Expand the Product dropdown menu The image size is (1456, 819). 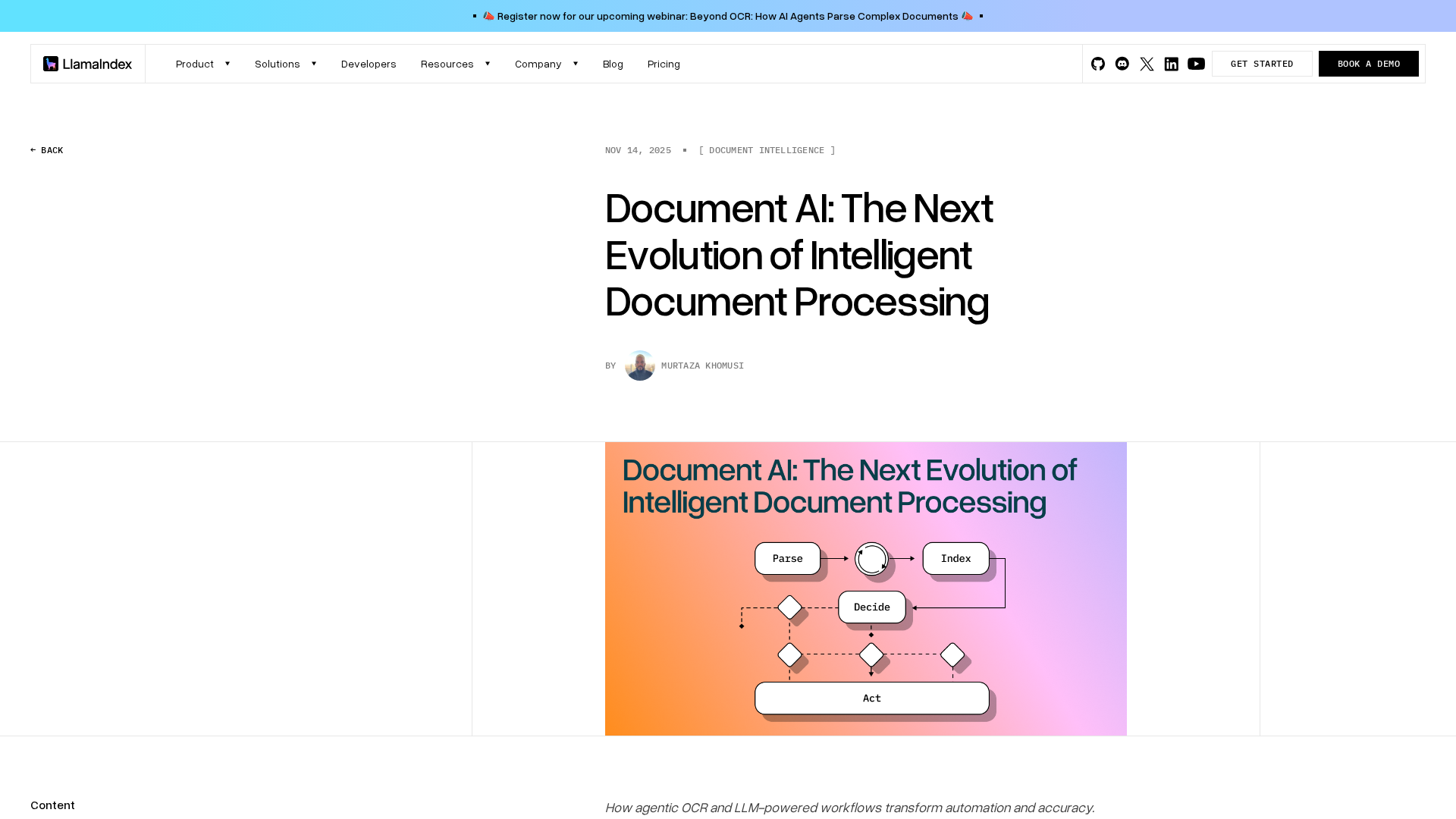pos(202,64)
